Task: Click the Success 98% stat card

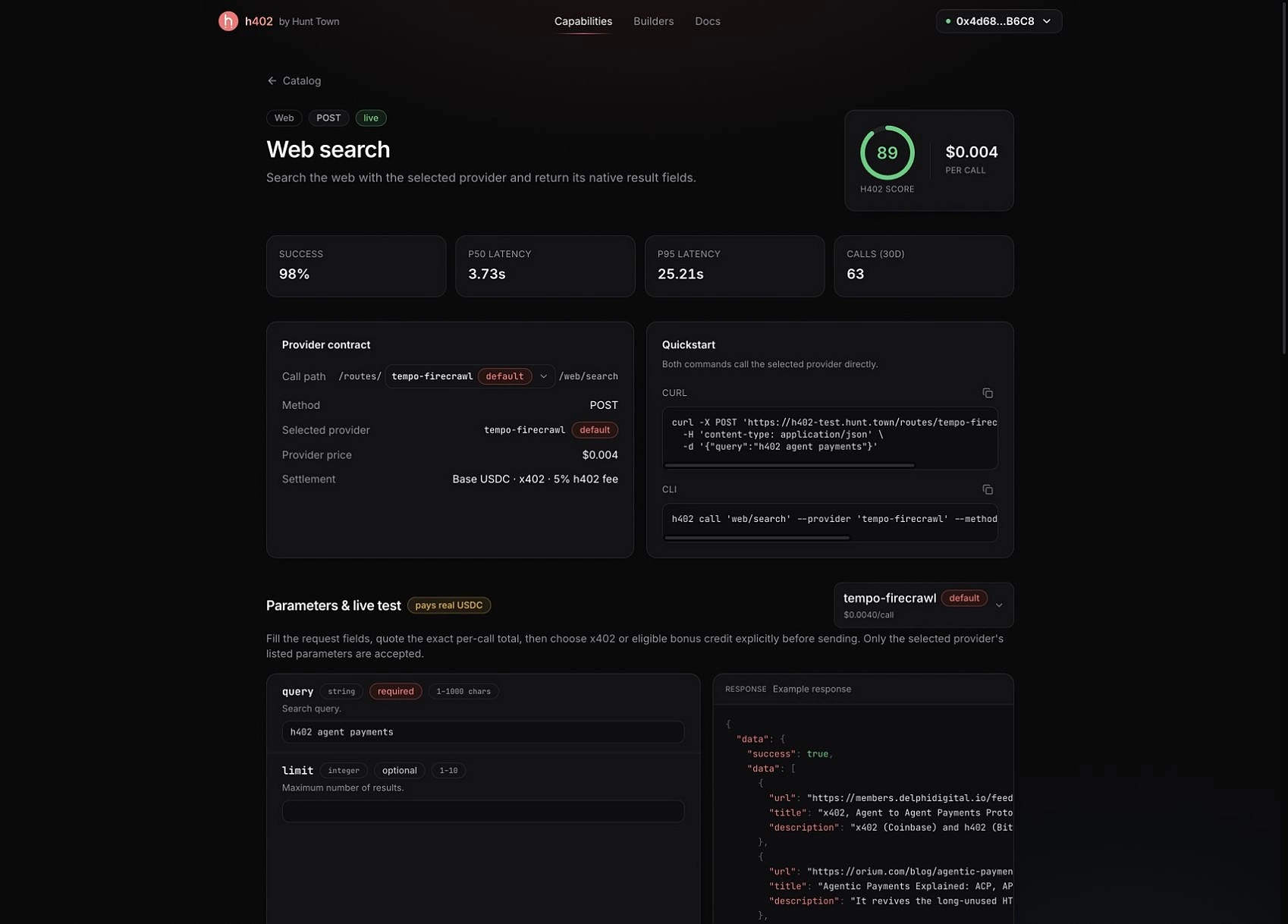Action: 356,266
